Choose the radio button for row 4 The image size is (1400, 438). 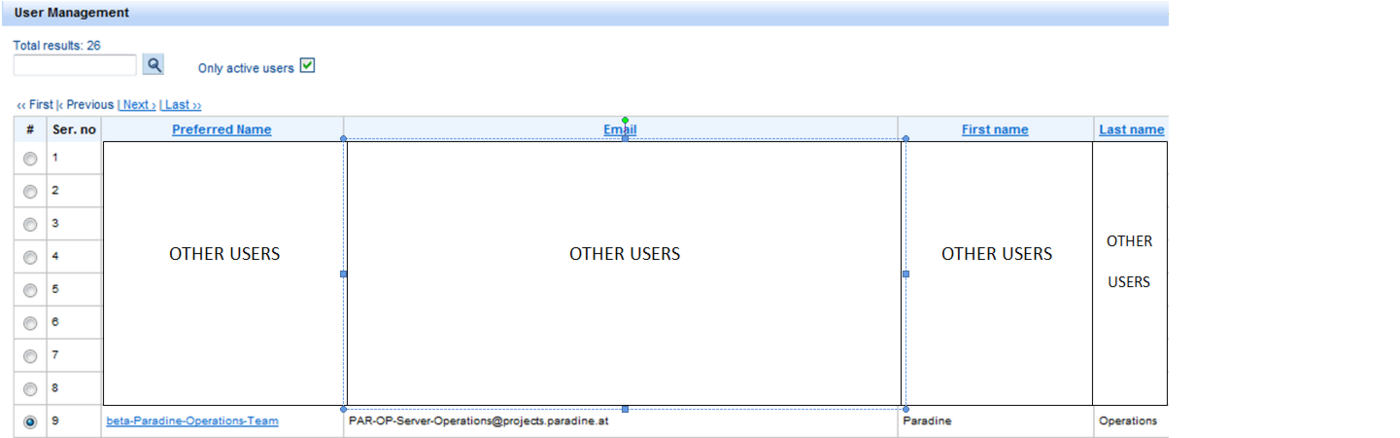pos(30,257)
